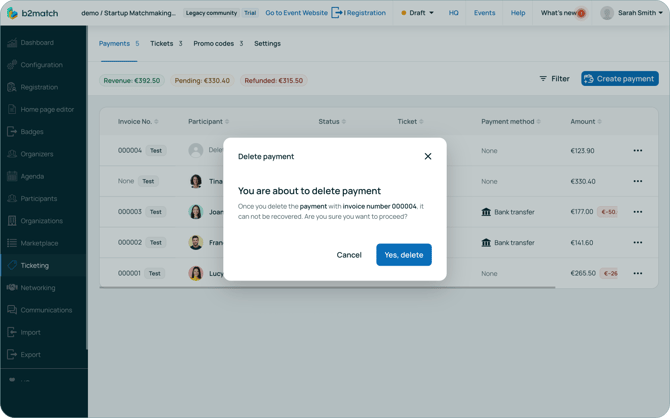Click invoice number 000001

129,273
